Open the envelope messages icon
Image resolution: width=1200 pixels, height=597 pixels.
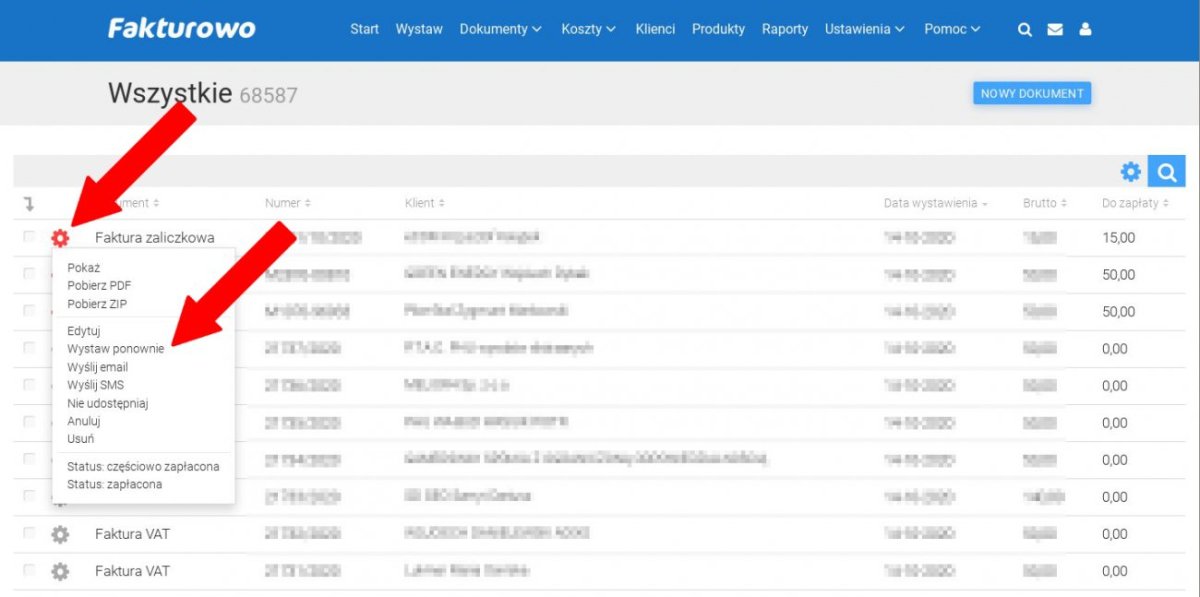pyautogui.click(x=1055, y=30)
